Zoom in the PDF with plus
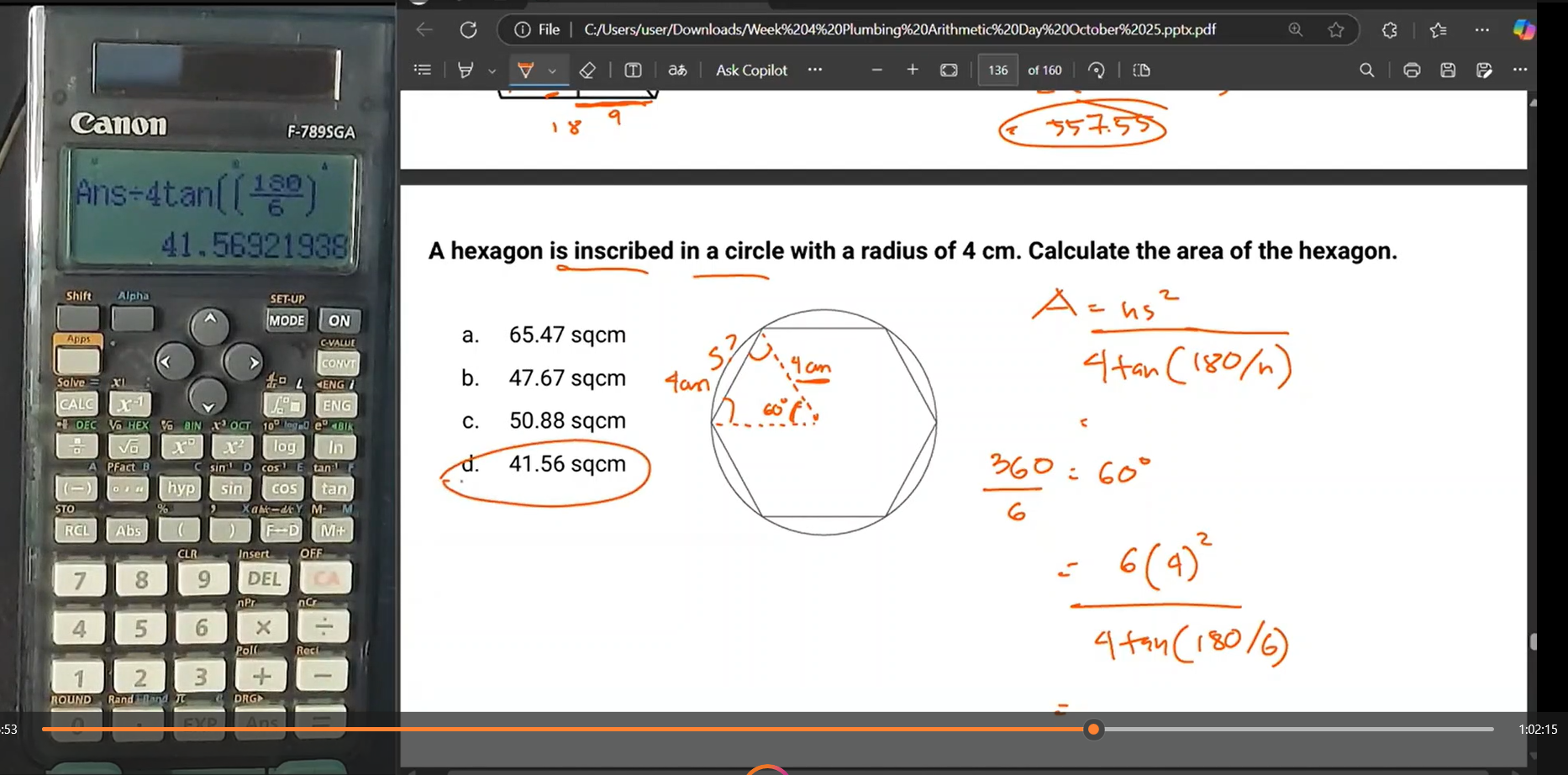This screenshot has height=775, width=1568. point(913,71)
